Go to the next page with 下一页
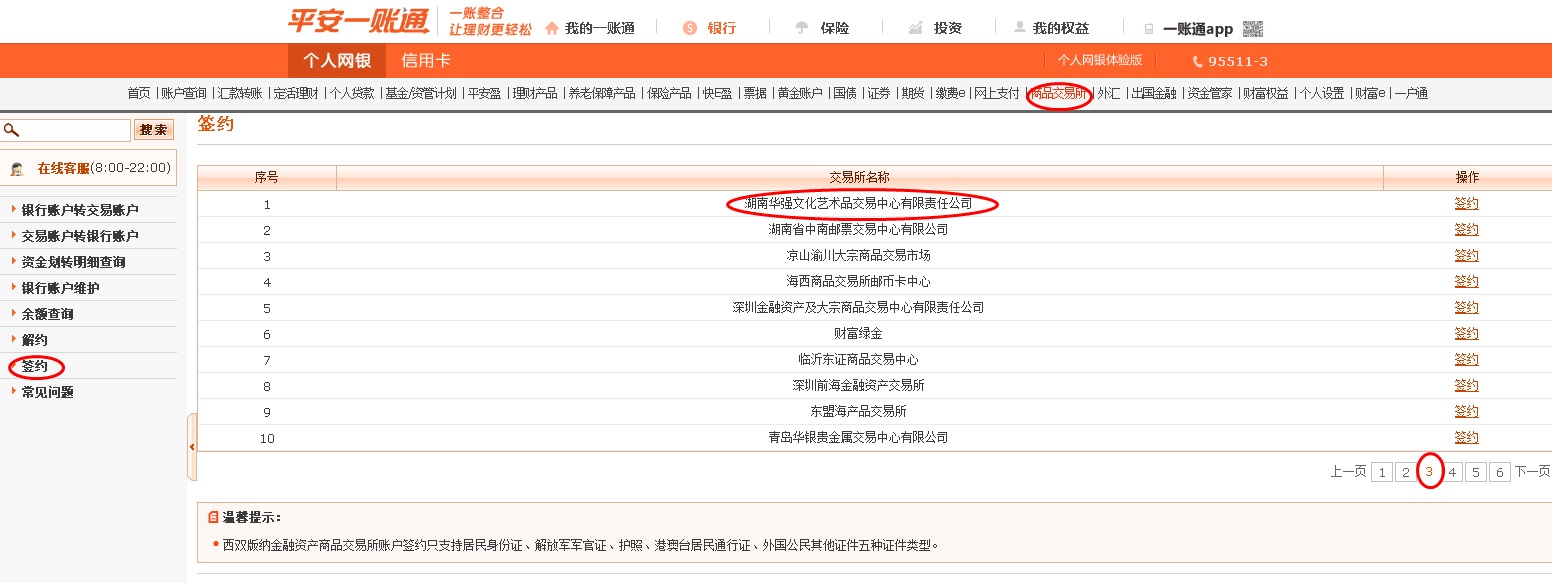 tap(1532, 472)
